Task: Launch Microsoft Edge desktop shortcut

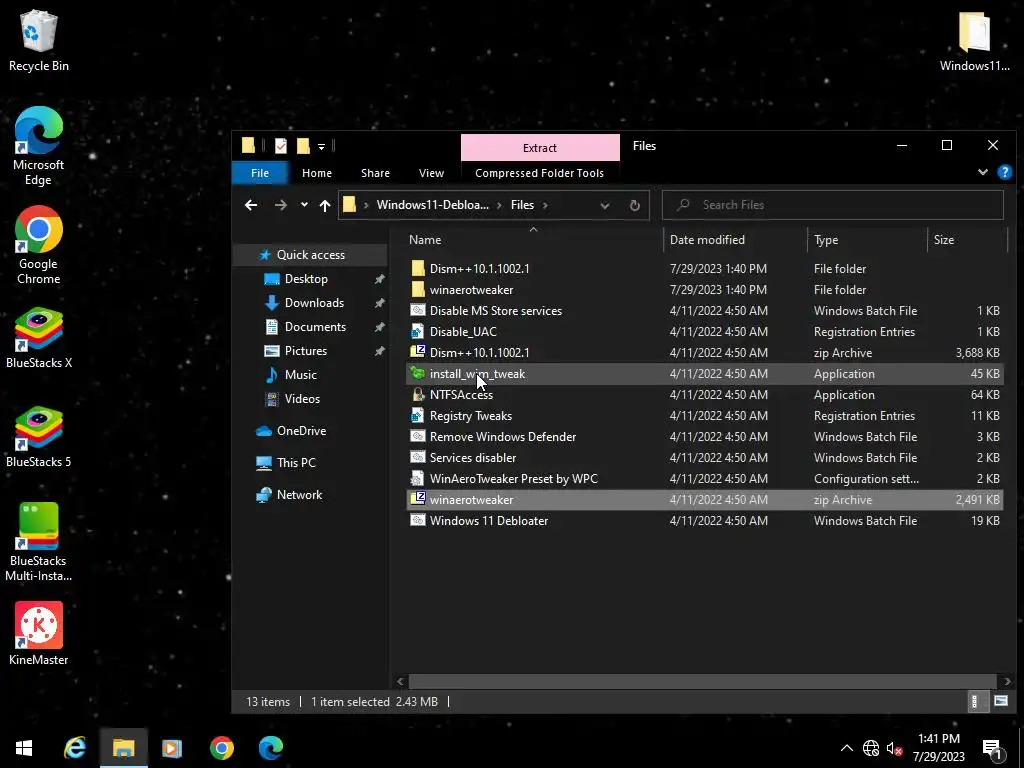Action: click(39, 146)
